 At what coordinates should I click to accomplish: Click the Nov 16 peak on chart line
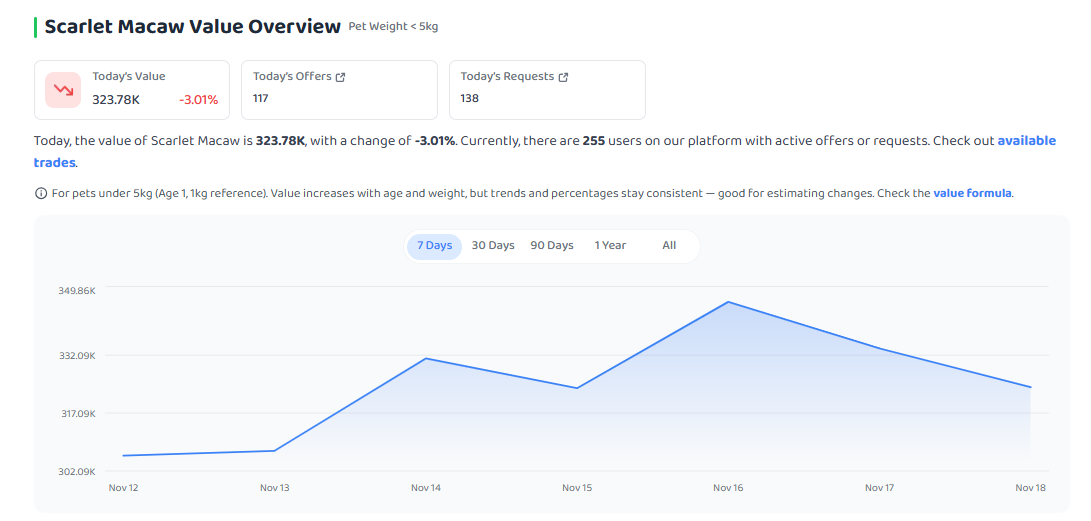pos(728,302)
